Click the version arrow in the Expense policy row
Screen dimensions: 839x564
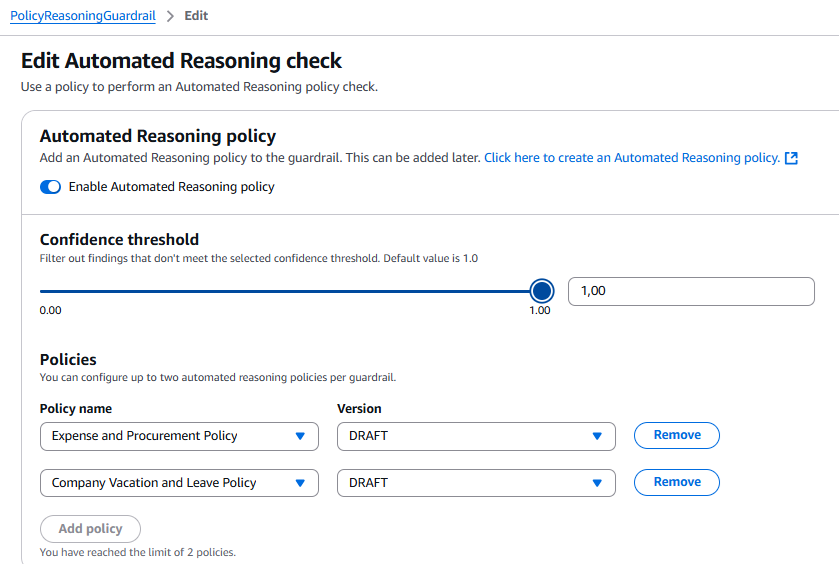(597, 436)
